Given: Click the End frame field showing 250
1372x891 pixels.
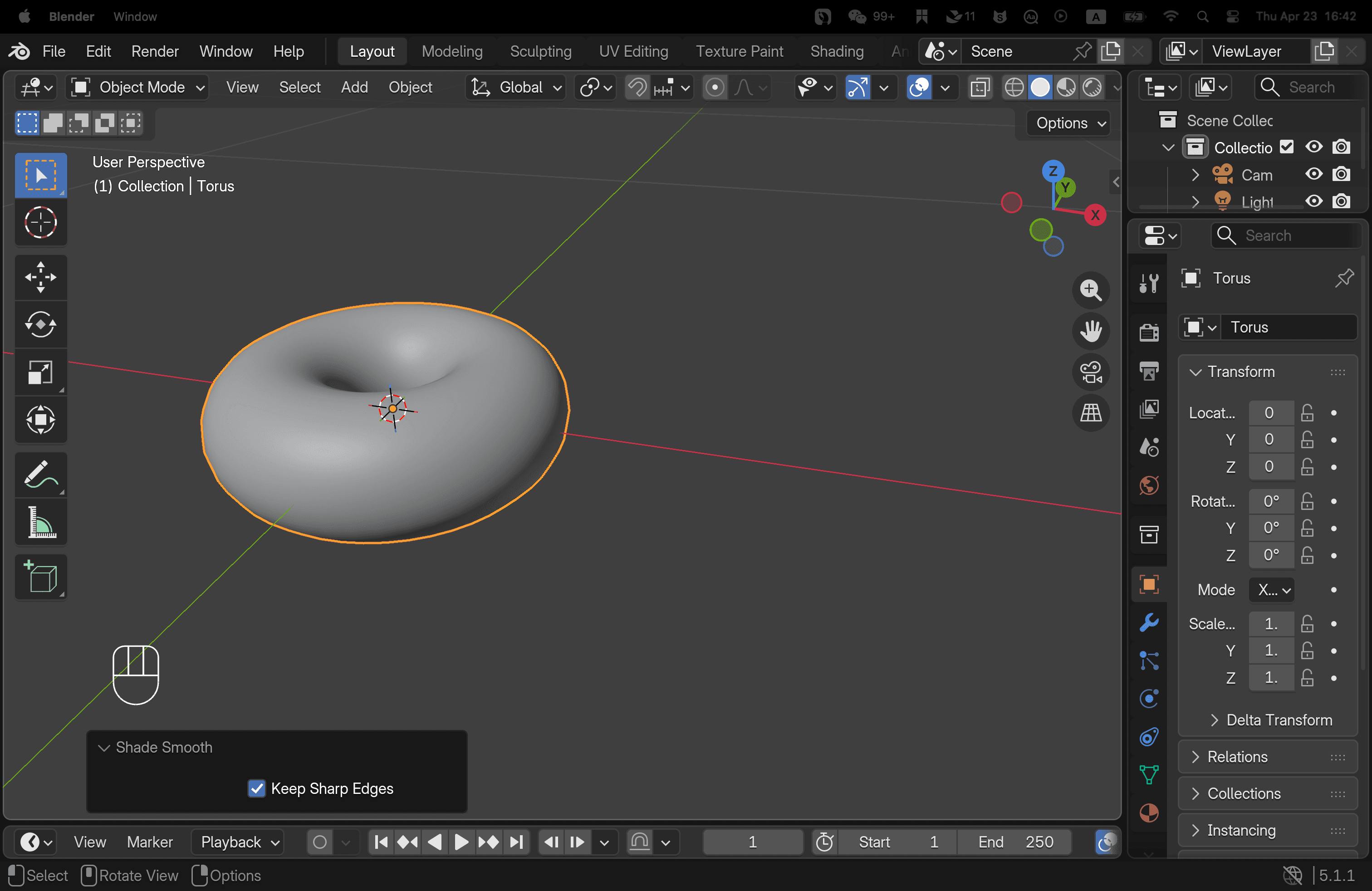Looking at the screenshot, I should coord(1014,842).
